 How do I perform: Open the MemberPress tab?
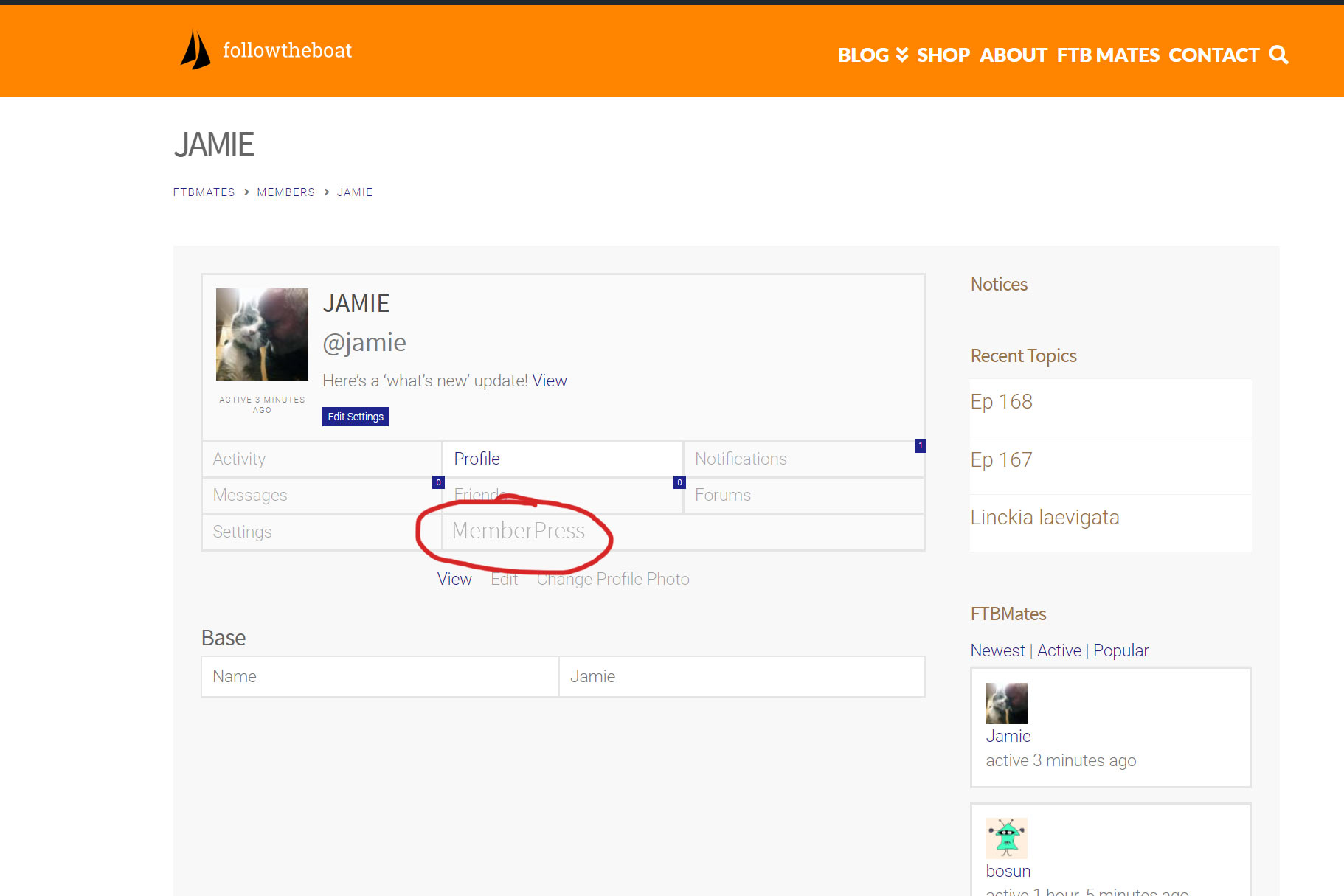click(x=683, y=532)
